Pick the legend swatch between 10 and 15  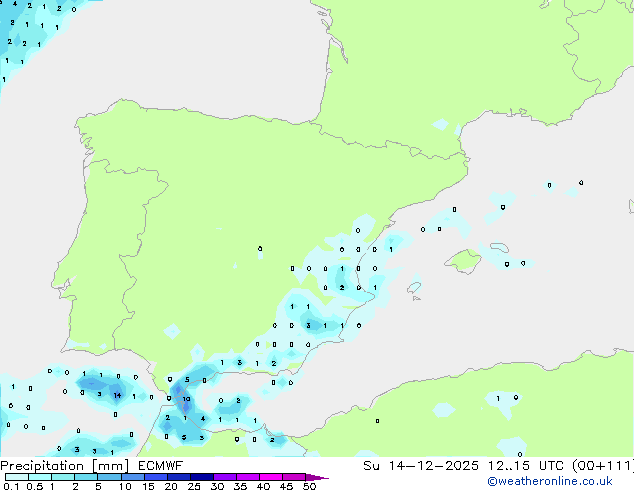[x=133, y=477]
